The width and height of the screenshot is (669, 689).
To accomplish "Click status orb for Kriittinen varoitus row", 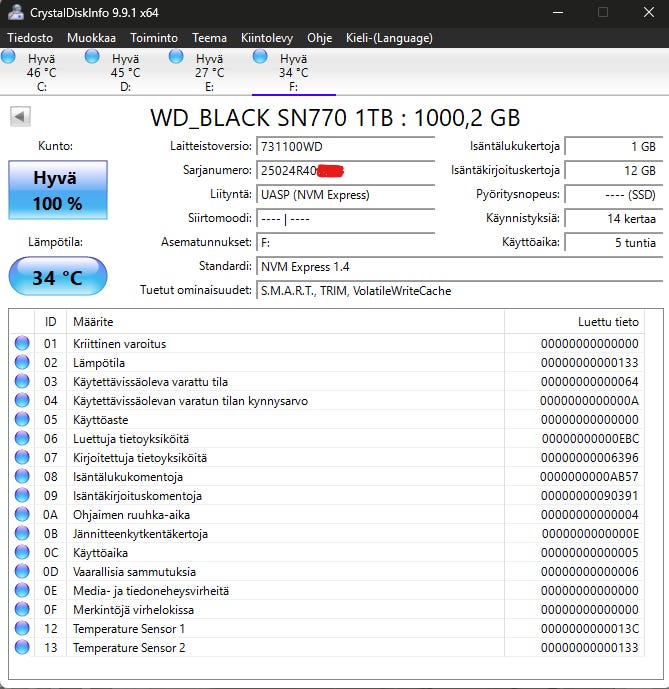I will 22,343.
